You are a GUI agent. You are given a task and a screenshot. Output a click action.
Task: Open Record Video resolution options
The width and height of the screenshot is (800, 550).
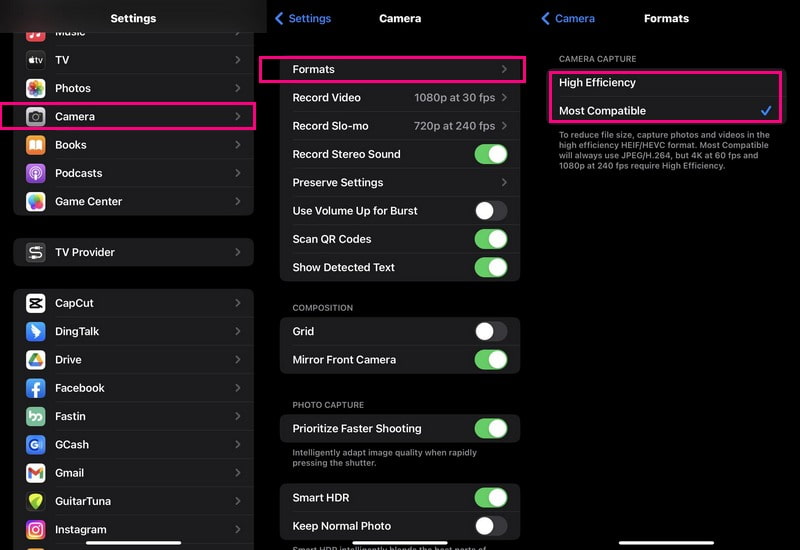399,98
